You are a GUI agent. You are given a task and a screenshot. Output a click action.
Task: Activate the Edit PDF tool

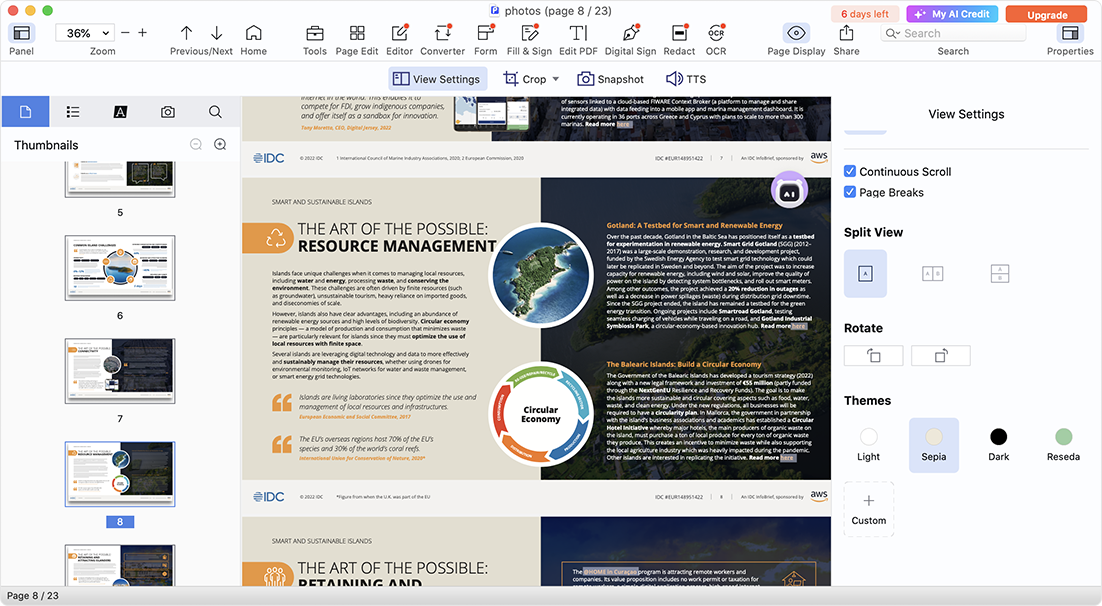coord(578,33)
